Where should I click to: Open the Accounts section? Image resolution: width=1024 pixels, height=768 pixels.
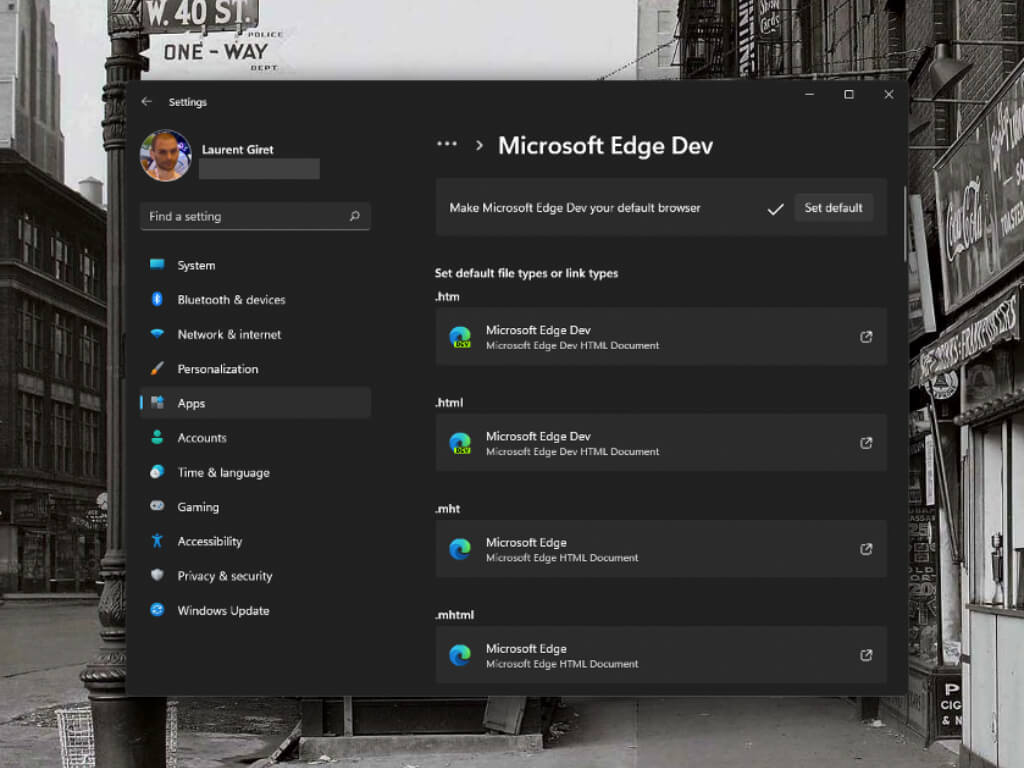[x=201, y=438]
